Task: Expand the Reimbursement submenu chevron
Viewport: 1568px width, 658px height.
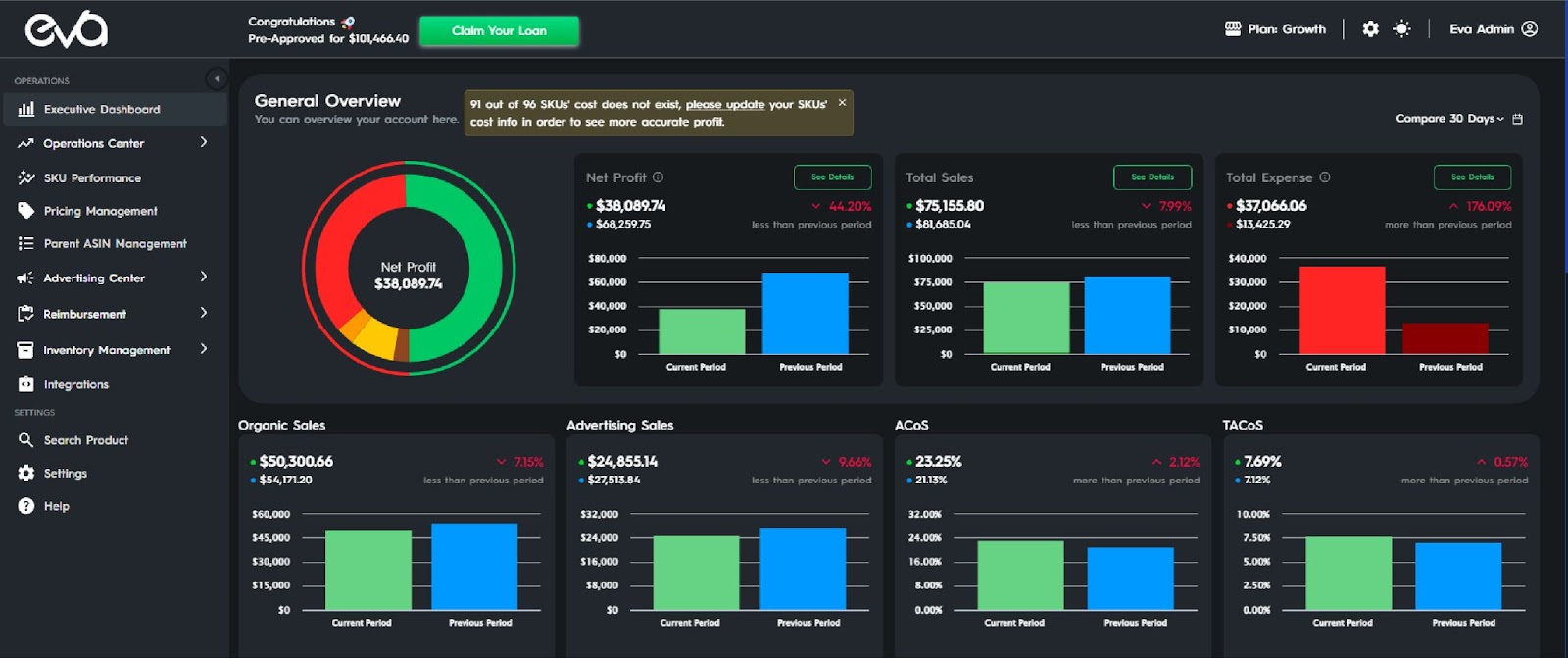Action: [204, 313]
